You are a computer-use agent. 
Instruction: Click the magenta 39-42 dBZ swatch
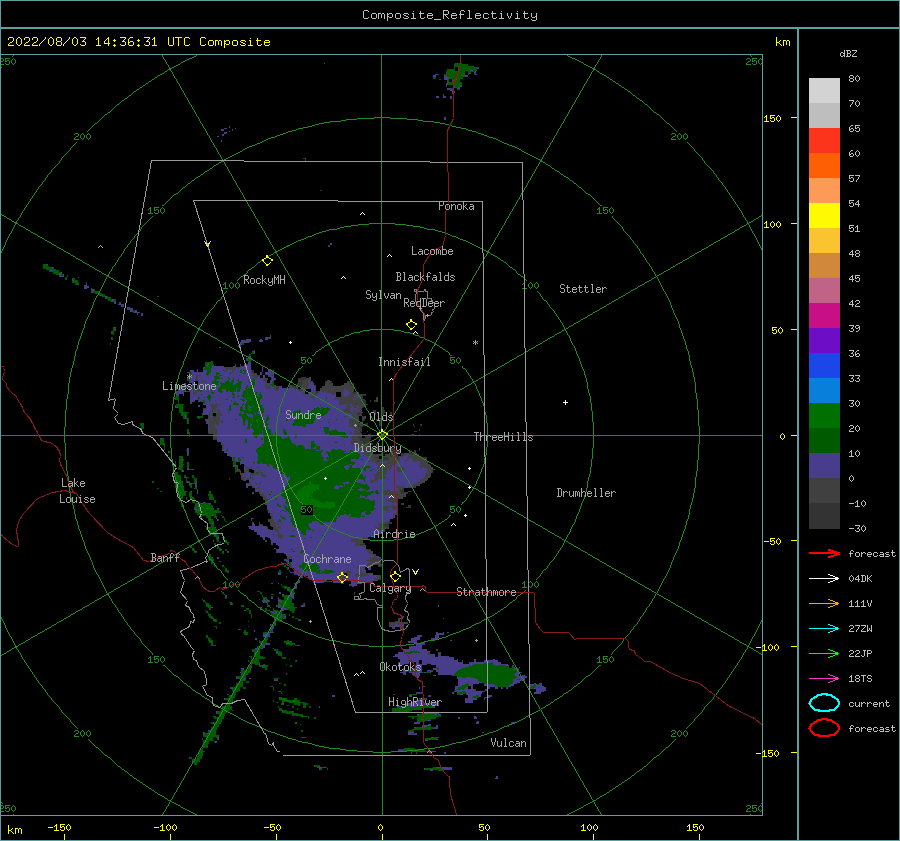824,315
